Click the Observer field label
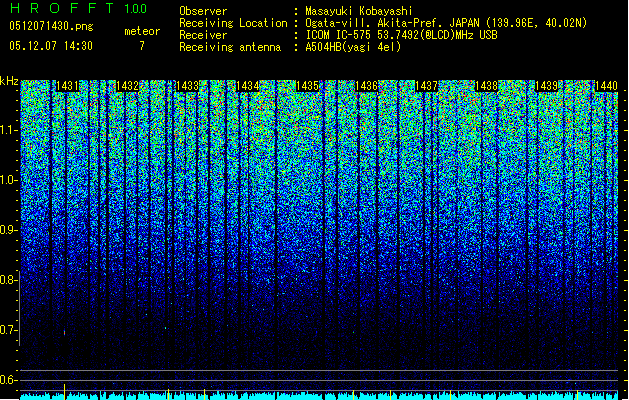629x400 pixels. [203, 11]
